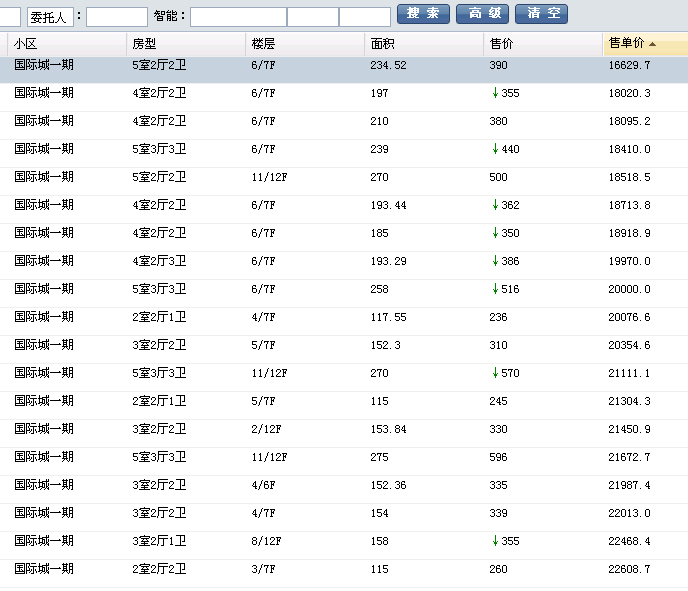Click the price value 236
Image resolution: width=688 pixels, height=591 pixels.
[x=498, y=317]
